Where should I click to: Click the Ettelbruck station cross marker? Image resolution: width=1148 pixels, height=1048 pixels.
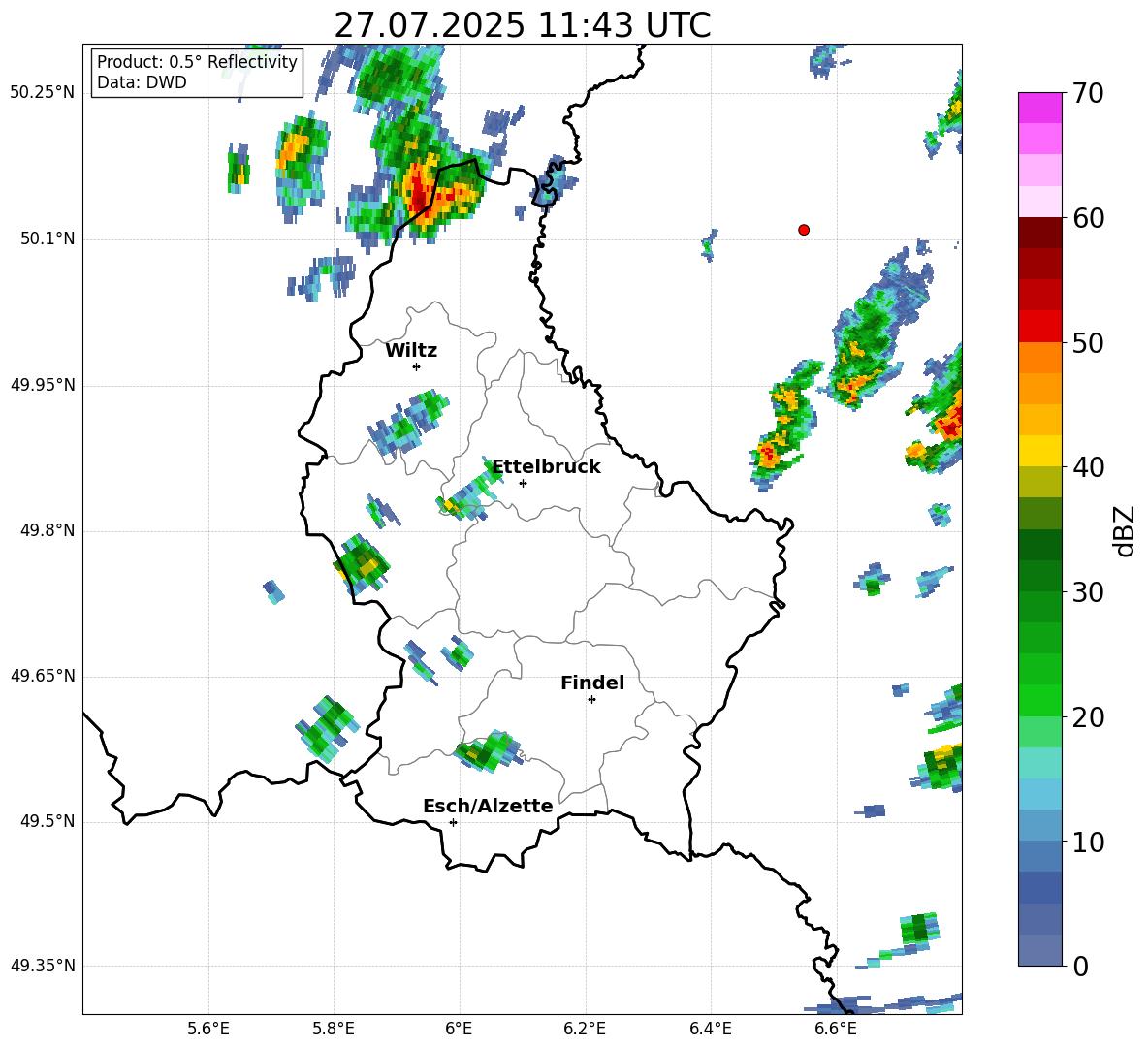(523, 483)
